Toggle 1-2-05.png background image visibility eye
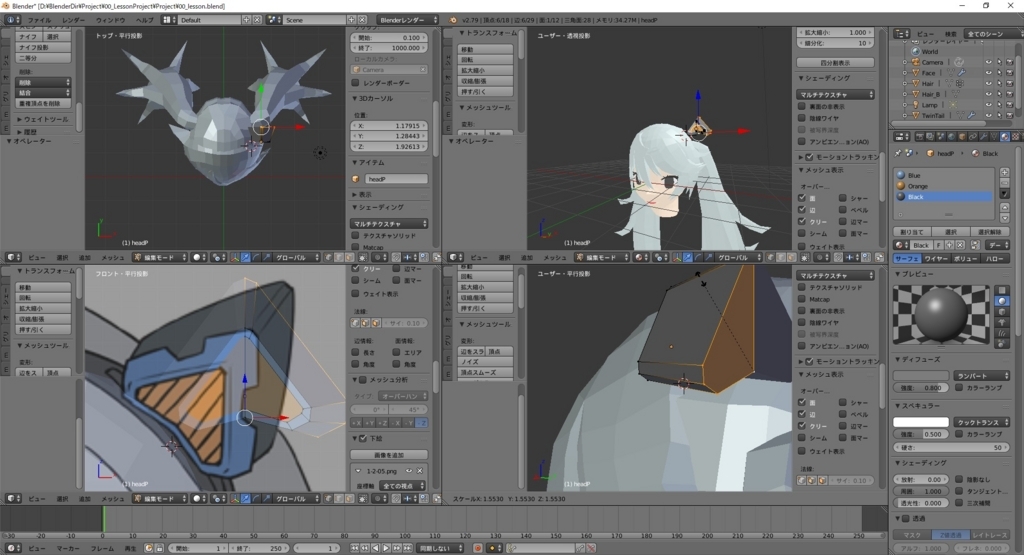 (x=409, y=470)
